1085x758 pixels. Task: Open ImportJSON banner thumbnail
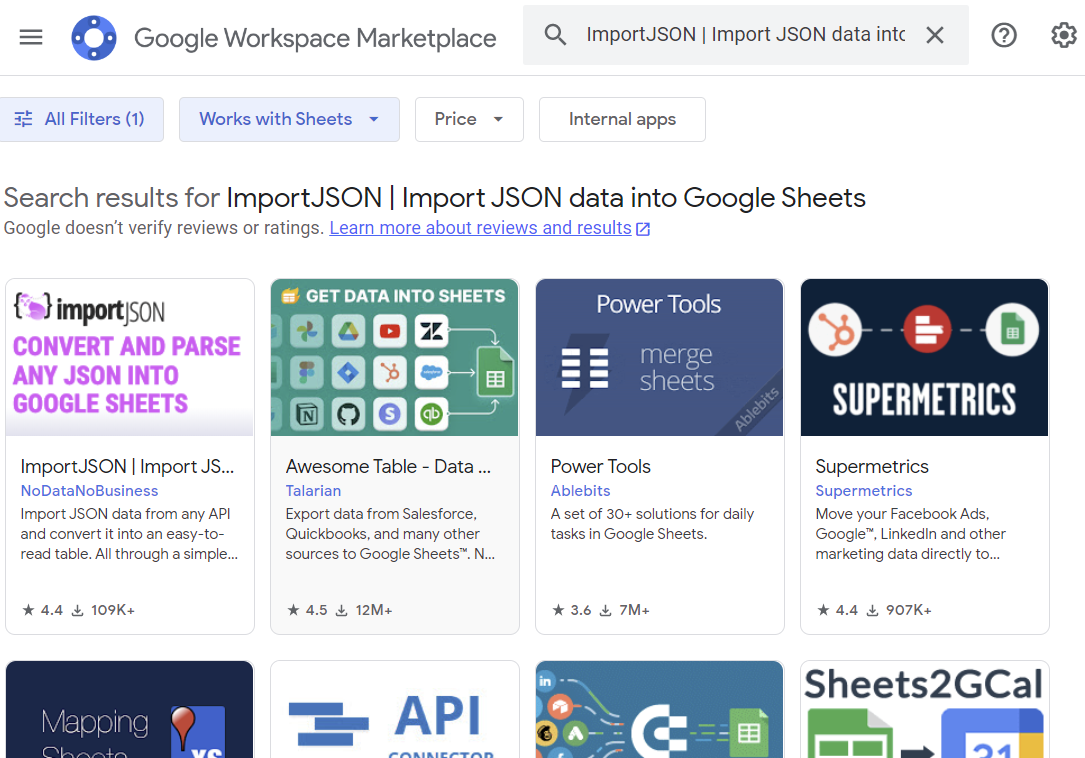point(130,357)
